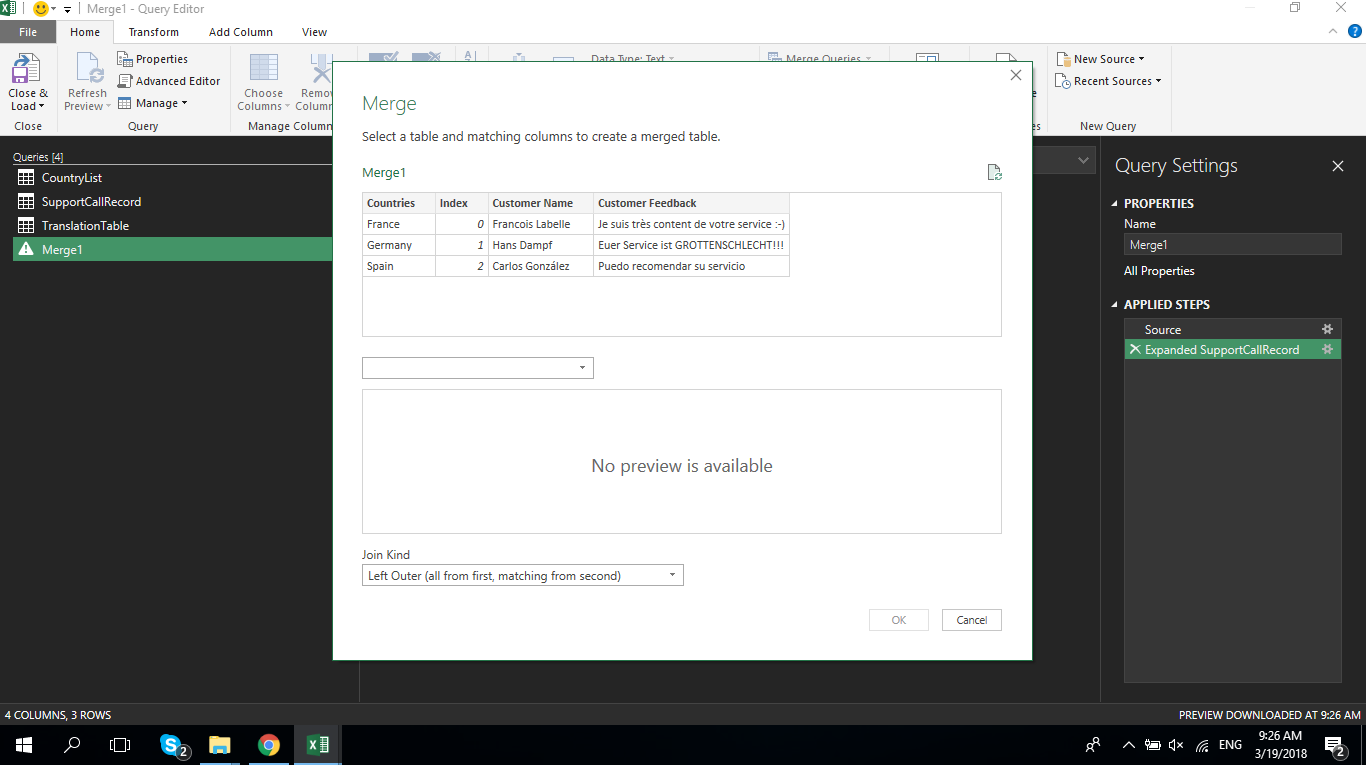Screen dimensions: 1366x765
Task: Launch Chrome from the taskbar
Action: click(269, 744)
